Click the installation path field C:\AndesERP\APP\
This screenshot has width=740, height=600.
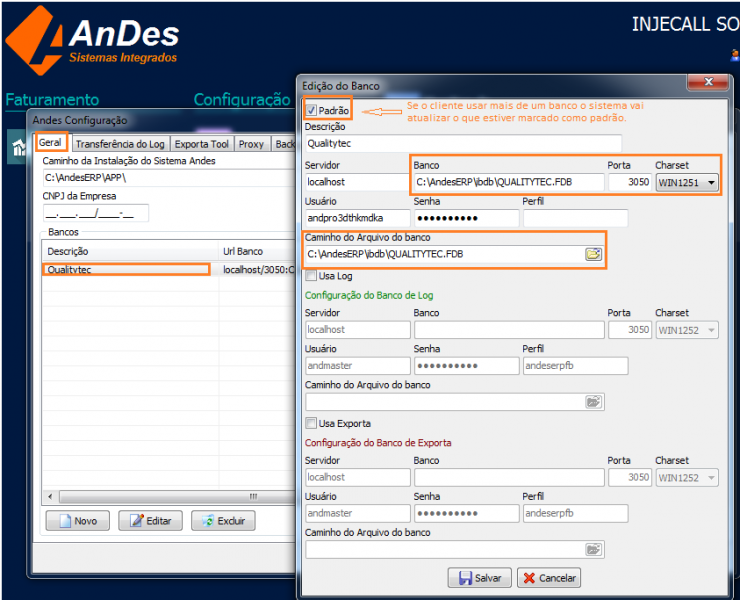click(x=169, y=178)
